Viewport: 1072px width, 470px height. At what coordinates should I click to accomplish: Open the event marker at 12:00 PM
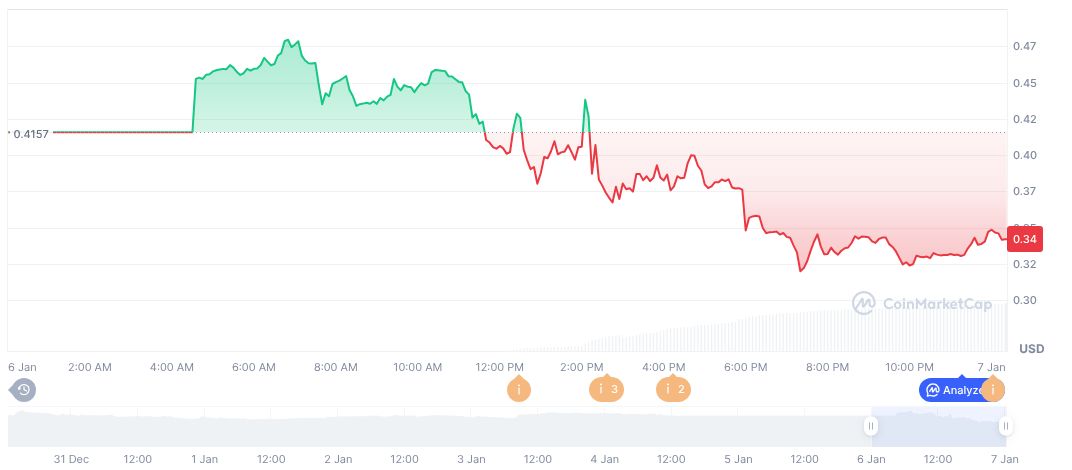pyautogui.click(x=518, y=389)
